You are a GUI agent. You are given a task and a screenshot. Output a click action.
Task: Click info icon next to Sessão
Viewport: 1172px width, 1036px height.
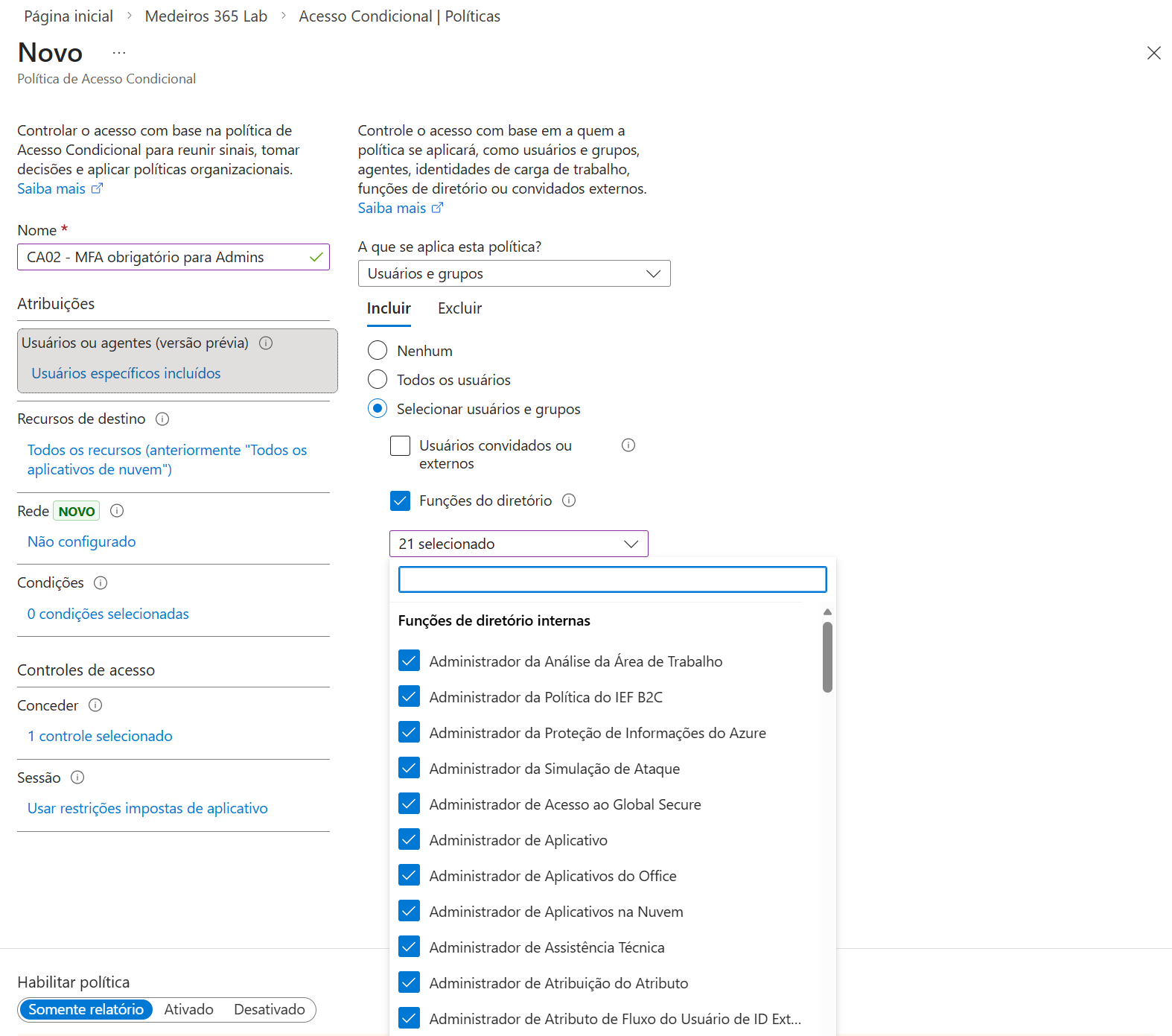[x=77, y=778]
